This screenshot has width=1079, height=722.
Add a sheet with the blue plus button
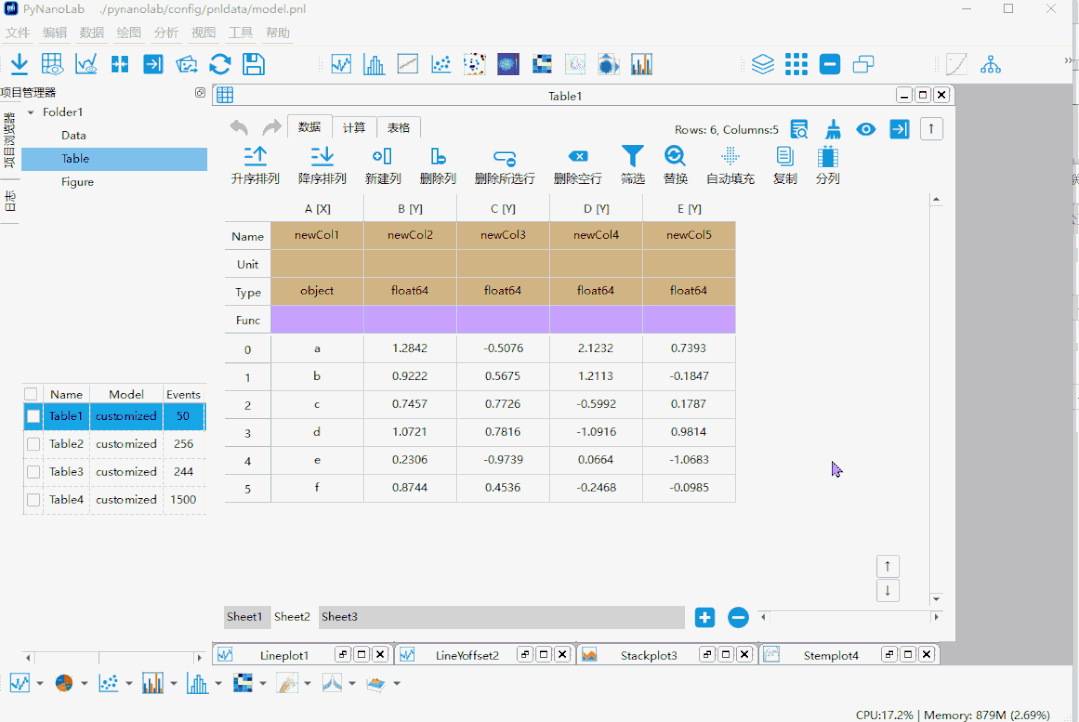[705, 617]
